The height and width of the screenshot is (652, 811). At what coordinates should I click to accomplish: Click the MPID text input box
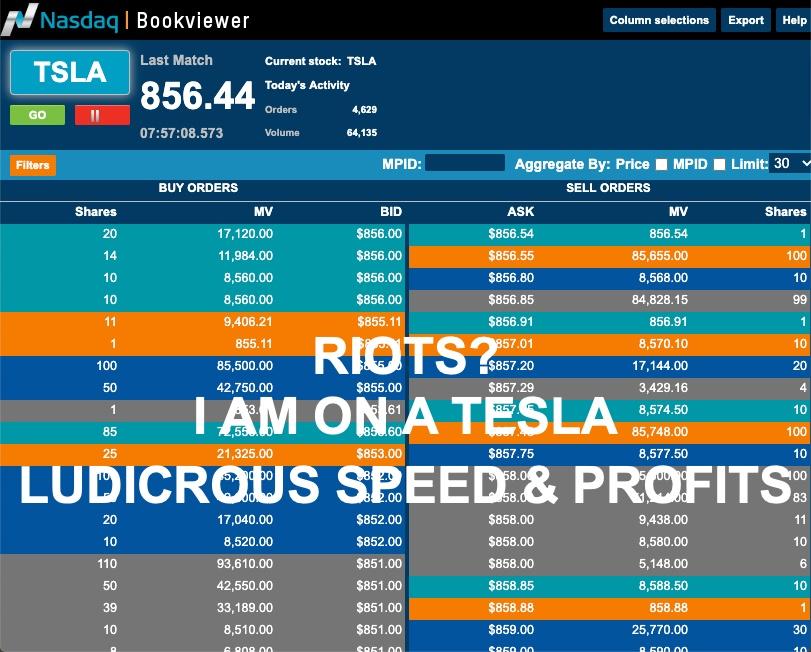(x=464, y=164)
